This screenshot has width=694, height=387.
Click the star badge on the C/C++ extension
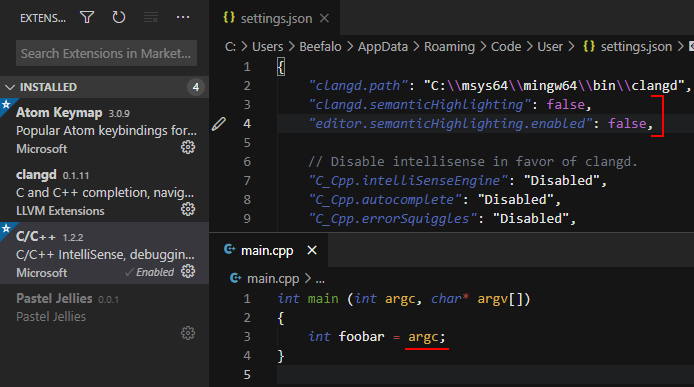(6, 229)
